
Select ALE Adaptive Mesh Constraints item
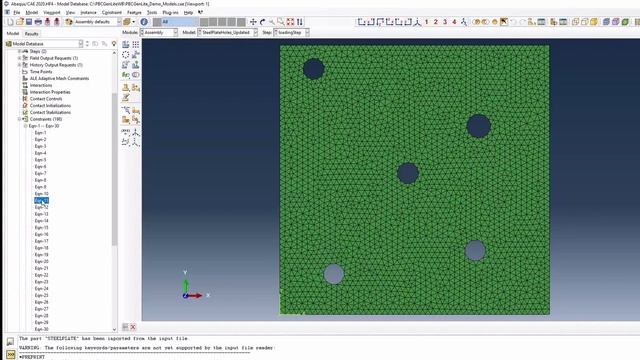pos(59,78)
